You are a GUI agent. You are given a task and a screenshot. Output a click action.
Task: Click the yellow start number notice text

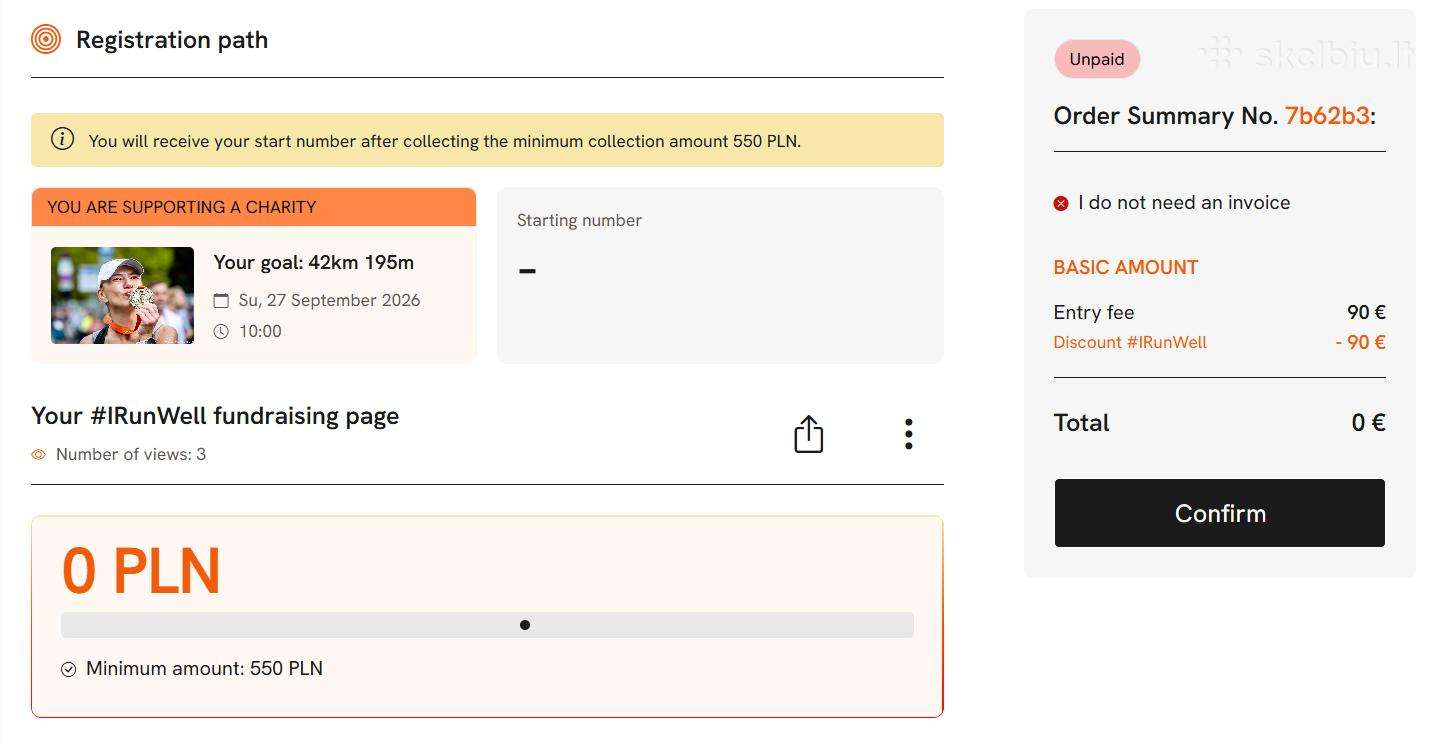point(445,141)
